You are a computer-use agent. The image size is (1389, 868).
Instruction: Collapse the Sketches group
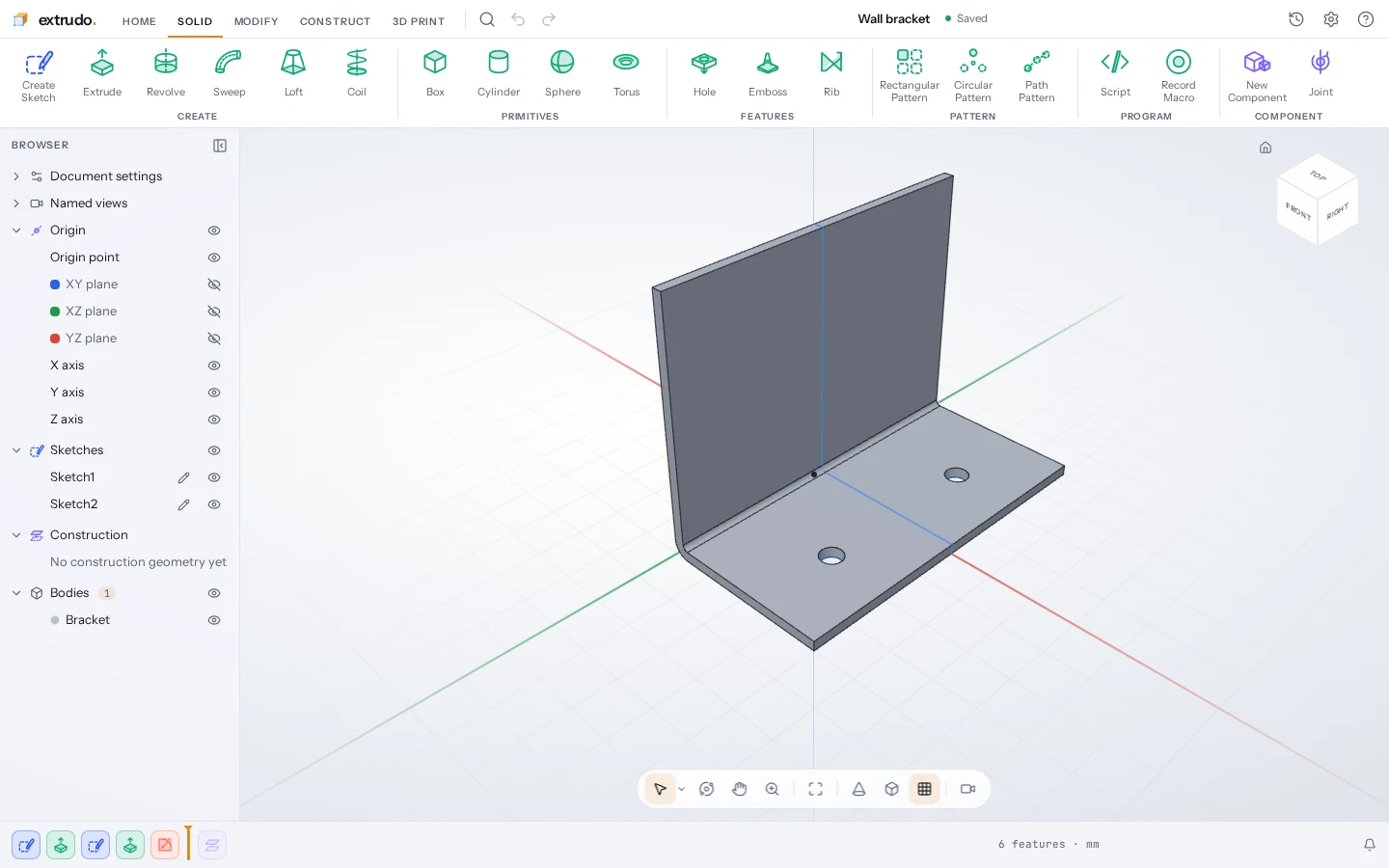click(x=16, y=450)
